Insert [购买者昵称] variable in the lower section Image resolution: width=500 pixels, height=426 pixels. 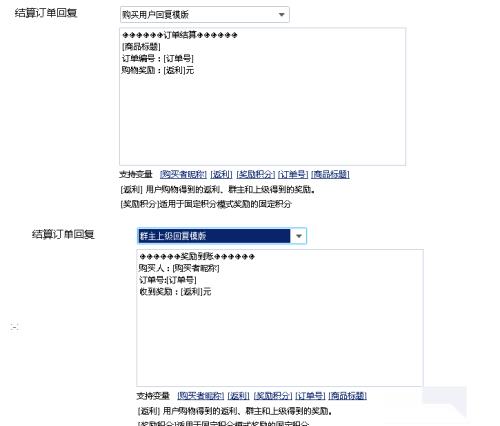click(x=201, y=396)
